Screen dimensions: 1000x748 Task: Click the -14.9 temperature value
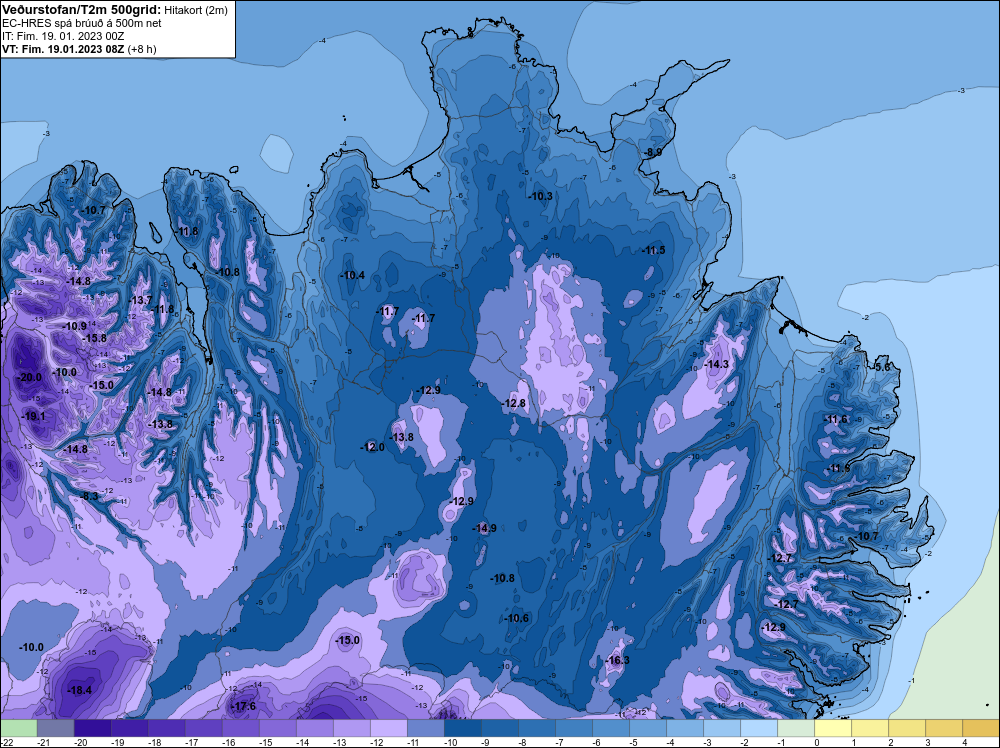pos(485,528)
